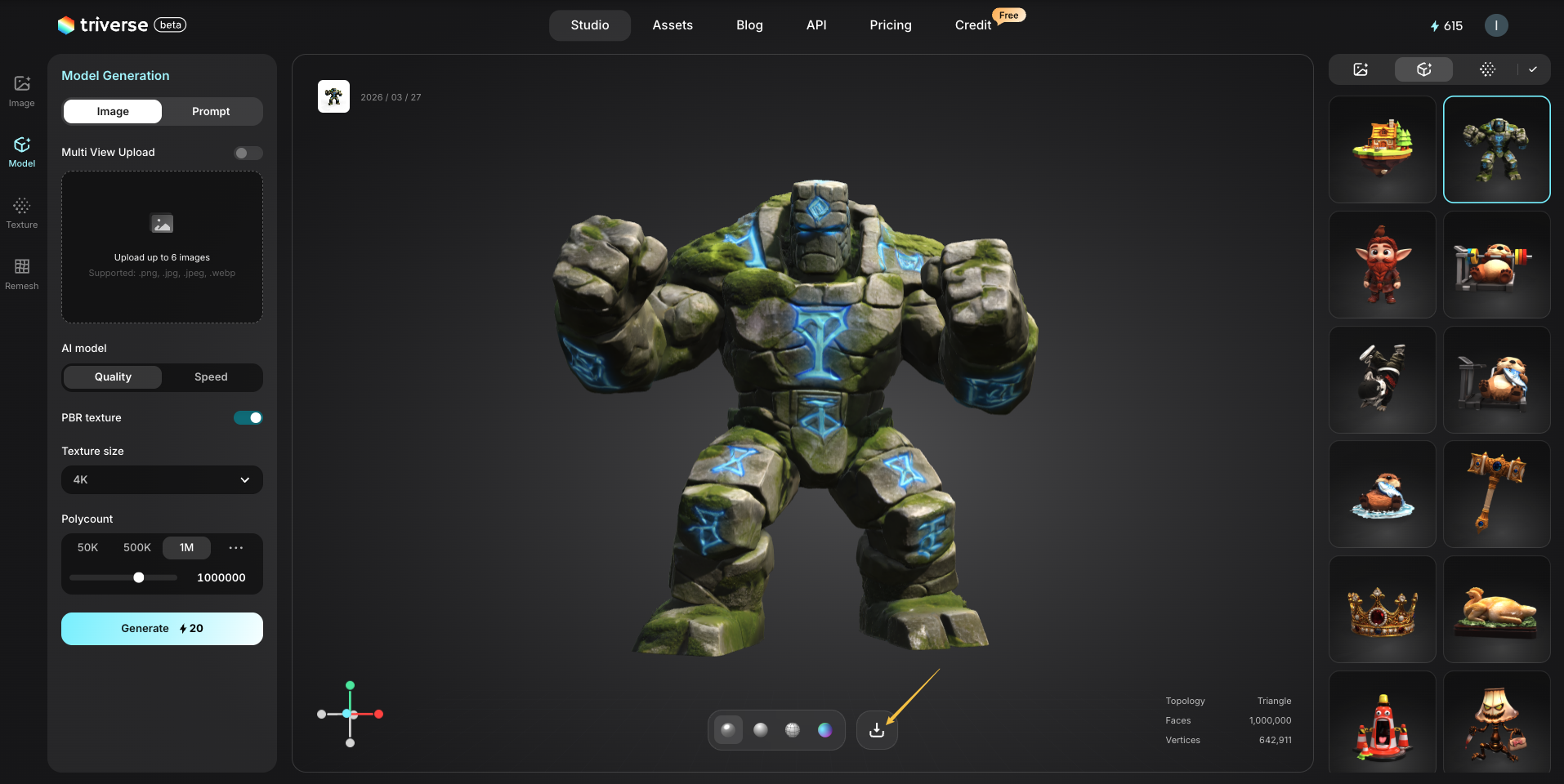Enable Multi View Upload toggle

click(x=248, y=153)
